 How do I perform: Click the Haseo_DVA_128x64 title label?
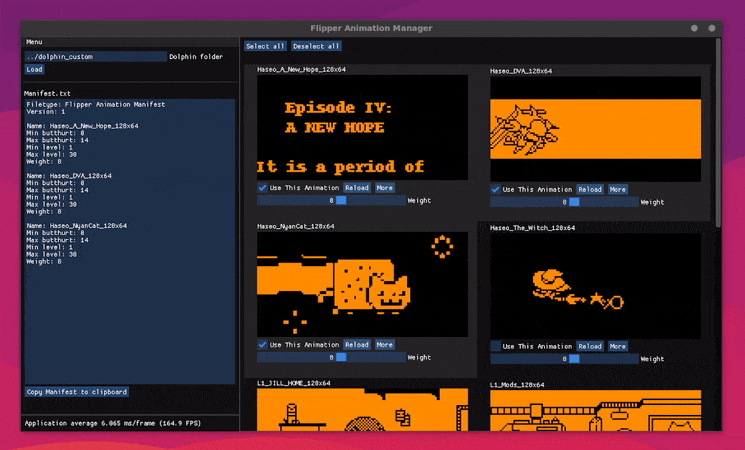(521, 71)
